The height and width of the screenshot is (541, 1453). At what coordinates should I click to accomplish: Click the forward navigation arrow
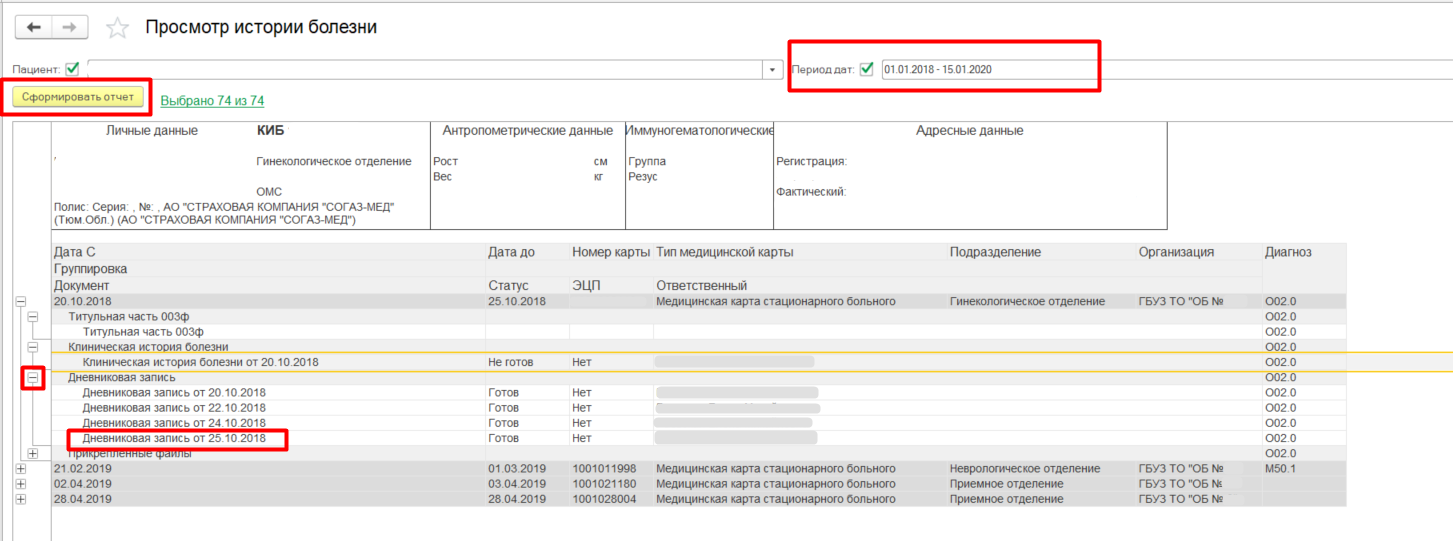point(69,28)
